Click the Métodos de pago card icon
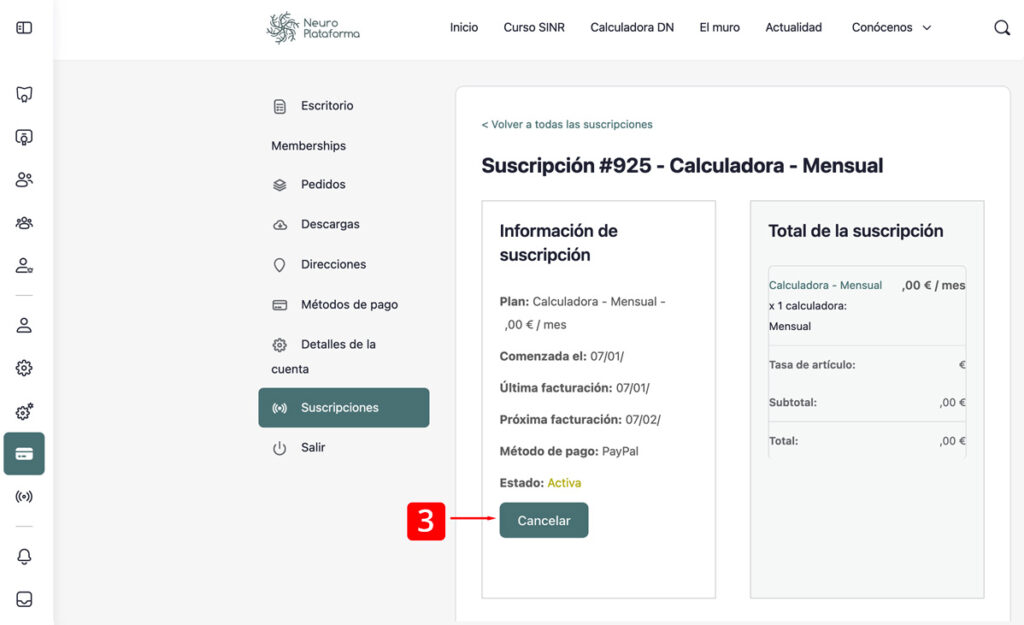1024x625 pixels. (x=280, y=305)
